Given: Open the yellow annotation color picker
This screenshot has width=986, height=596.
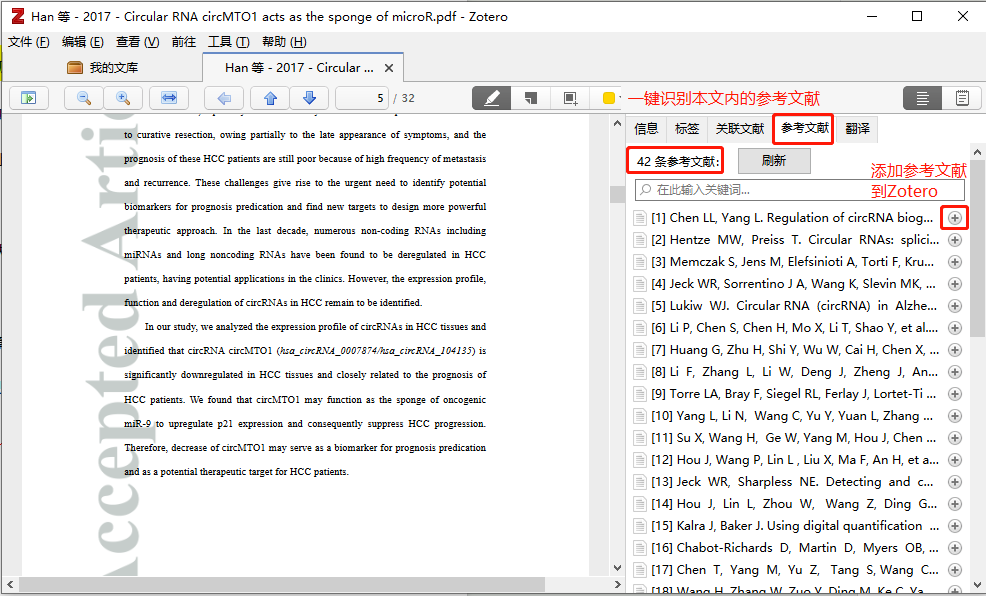Looking at the screenshot, I should (609, 98).
